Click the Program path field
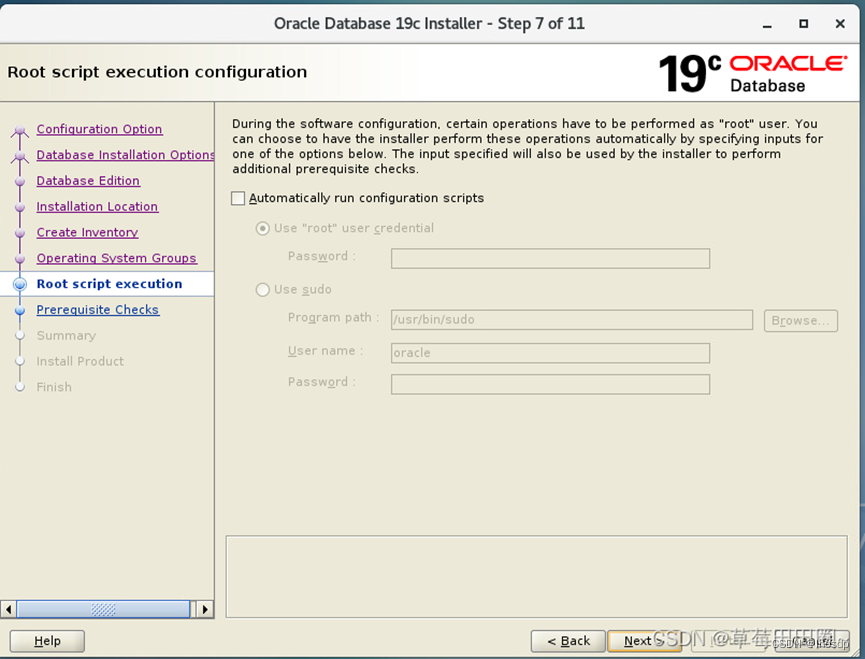The height and width of the screenshot is (659, 865). (x=572, y=320)
